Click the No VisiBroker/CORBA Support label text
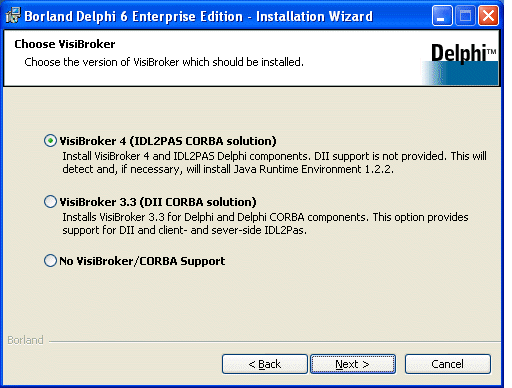 (x=142, y=261)
